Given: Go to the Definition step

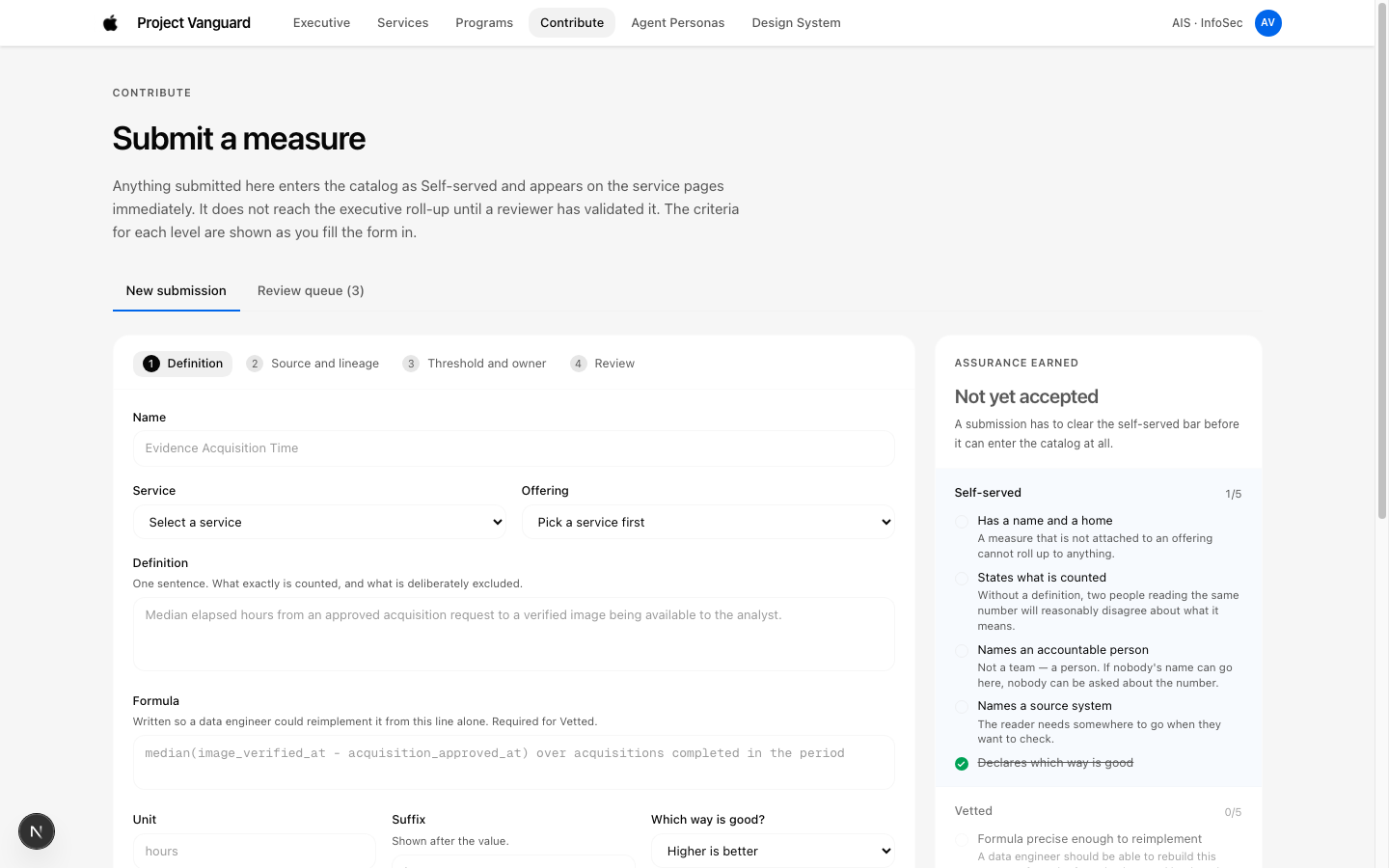Looking at the screenshot, I should pyautogui.click(x=182, y=364).
